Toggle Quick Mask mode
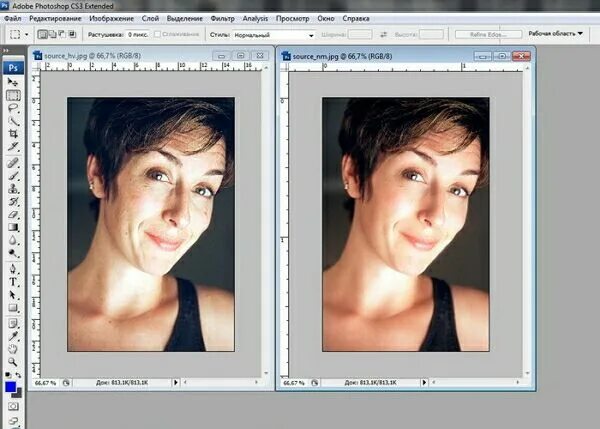Viewport: 600px width, 429px height. [13, 406]
